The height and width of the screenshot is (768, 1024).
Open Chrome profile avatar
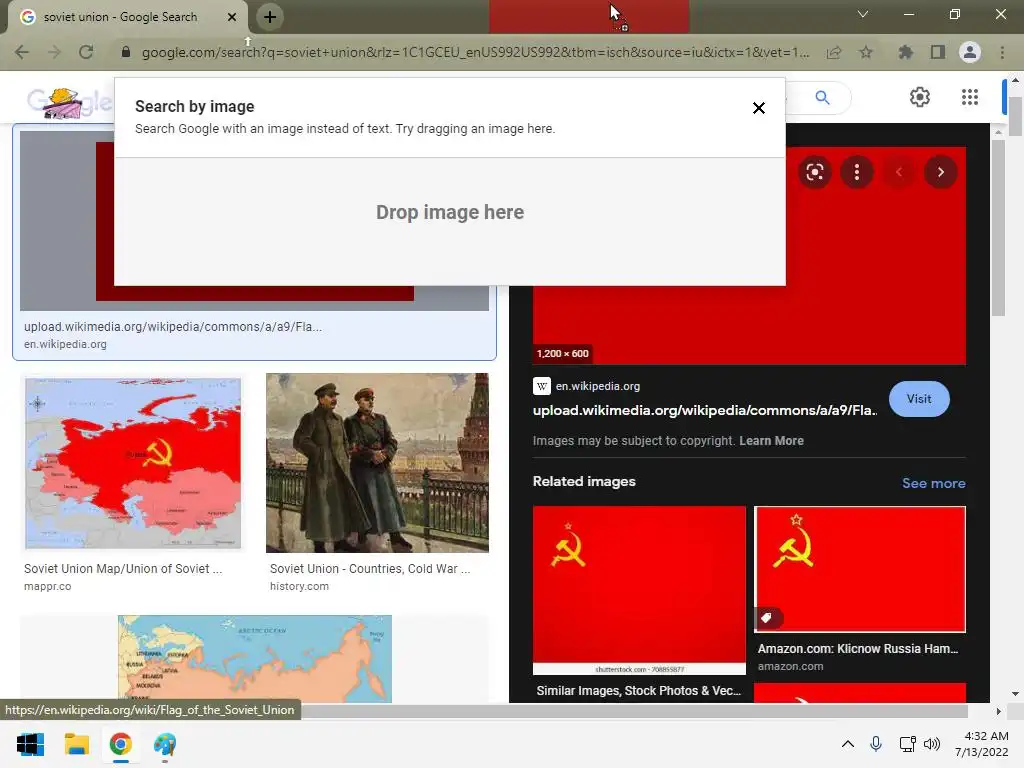(x=970, y=52)
